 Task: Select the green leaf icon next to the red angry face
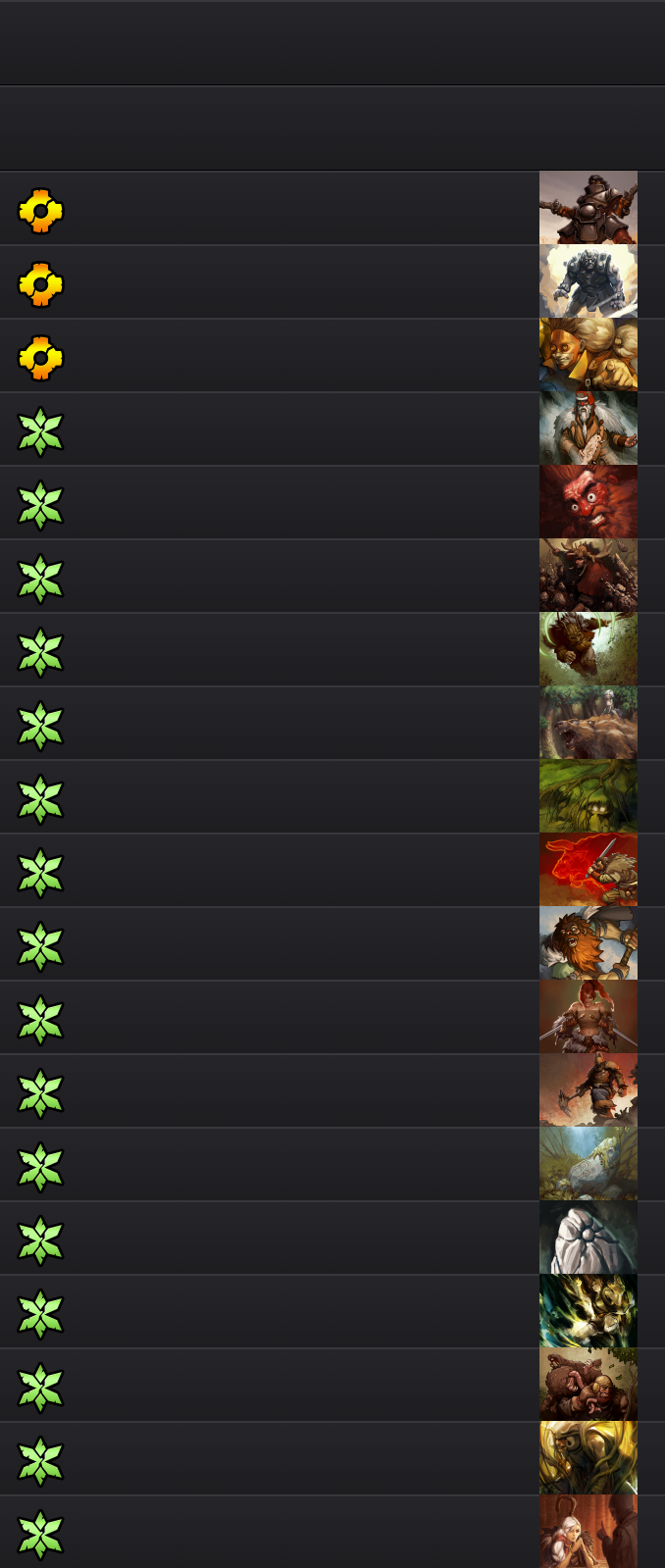point(40,505)
